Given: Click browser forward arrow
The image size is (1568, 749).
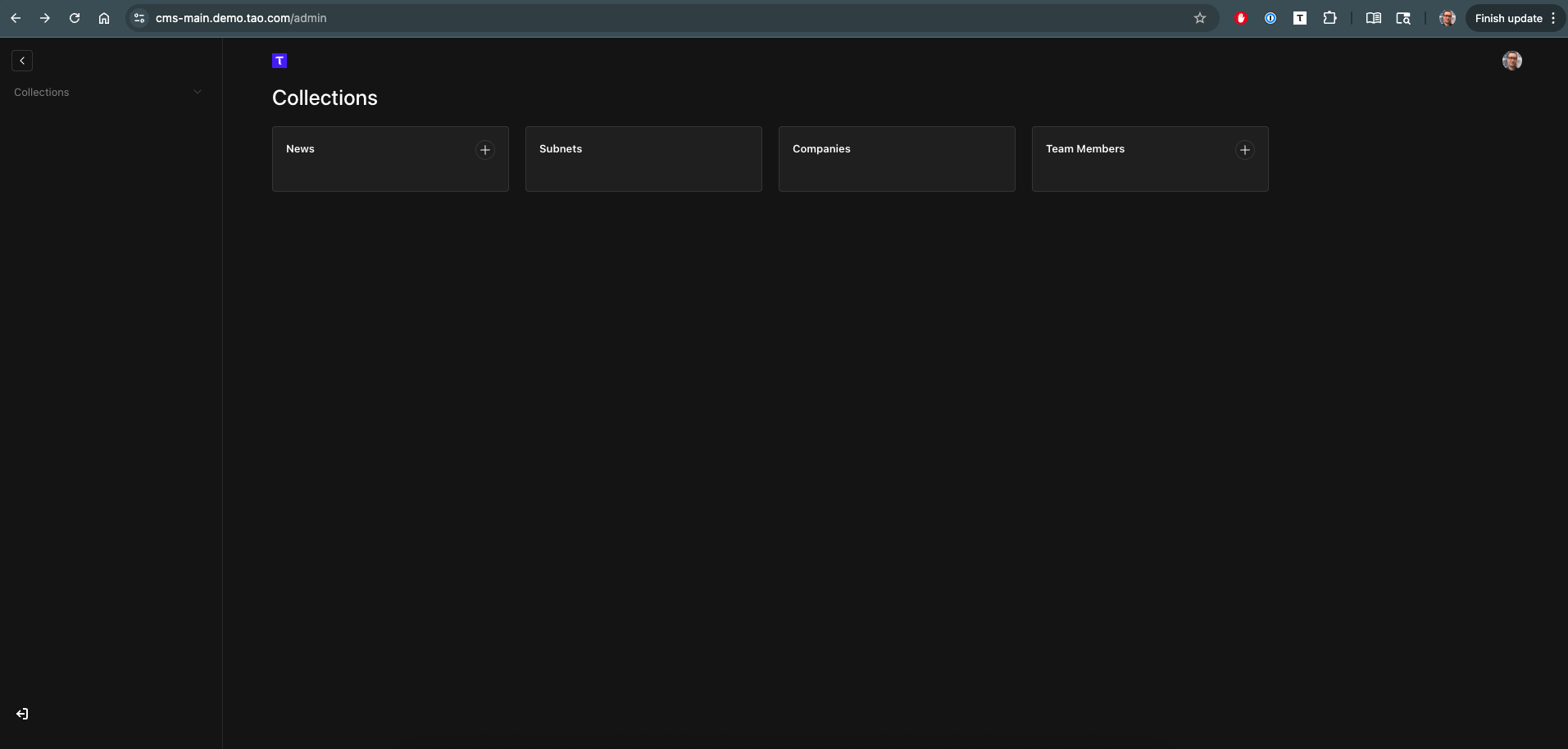Looking at the screenshot, I should point(45,18).
